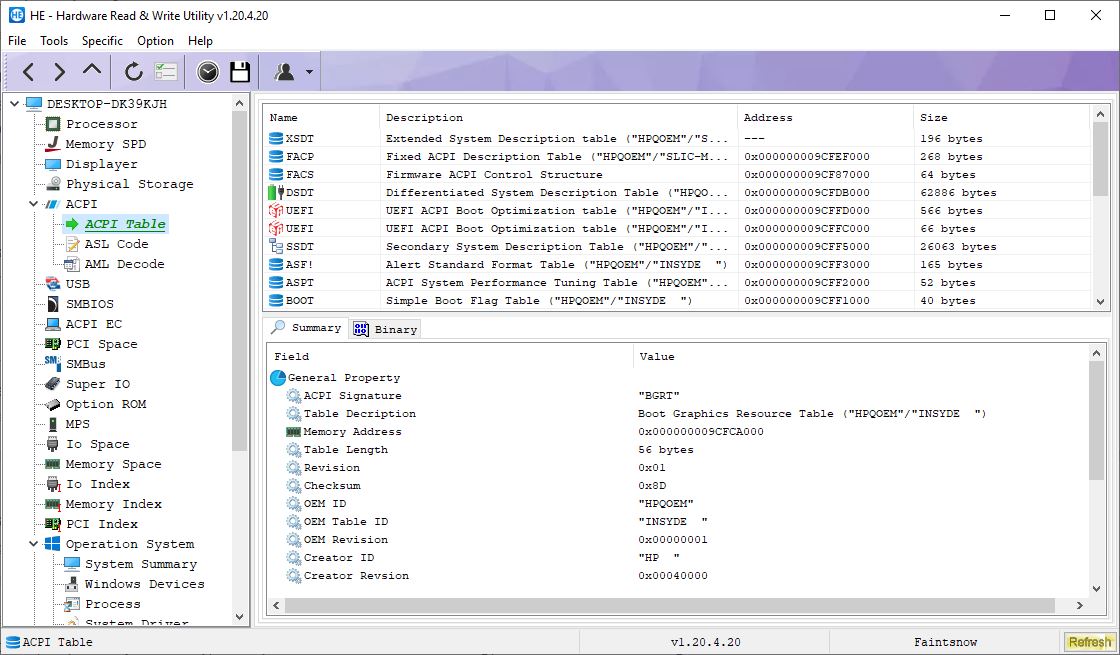This screenshot has width=1120, height=655.
Task: Select the DSDT table row
Action: [x=300, y=193]
